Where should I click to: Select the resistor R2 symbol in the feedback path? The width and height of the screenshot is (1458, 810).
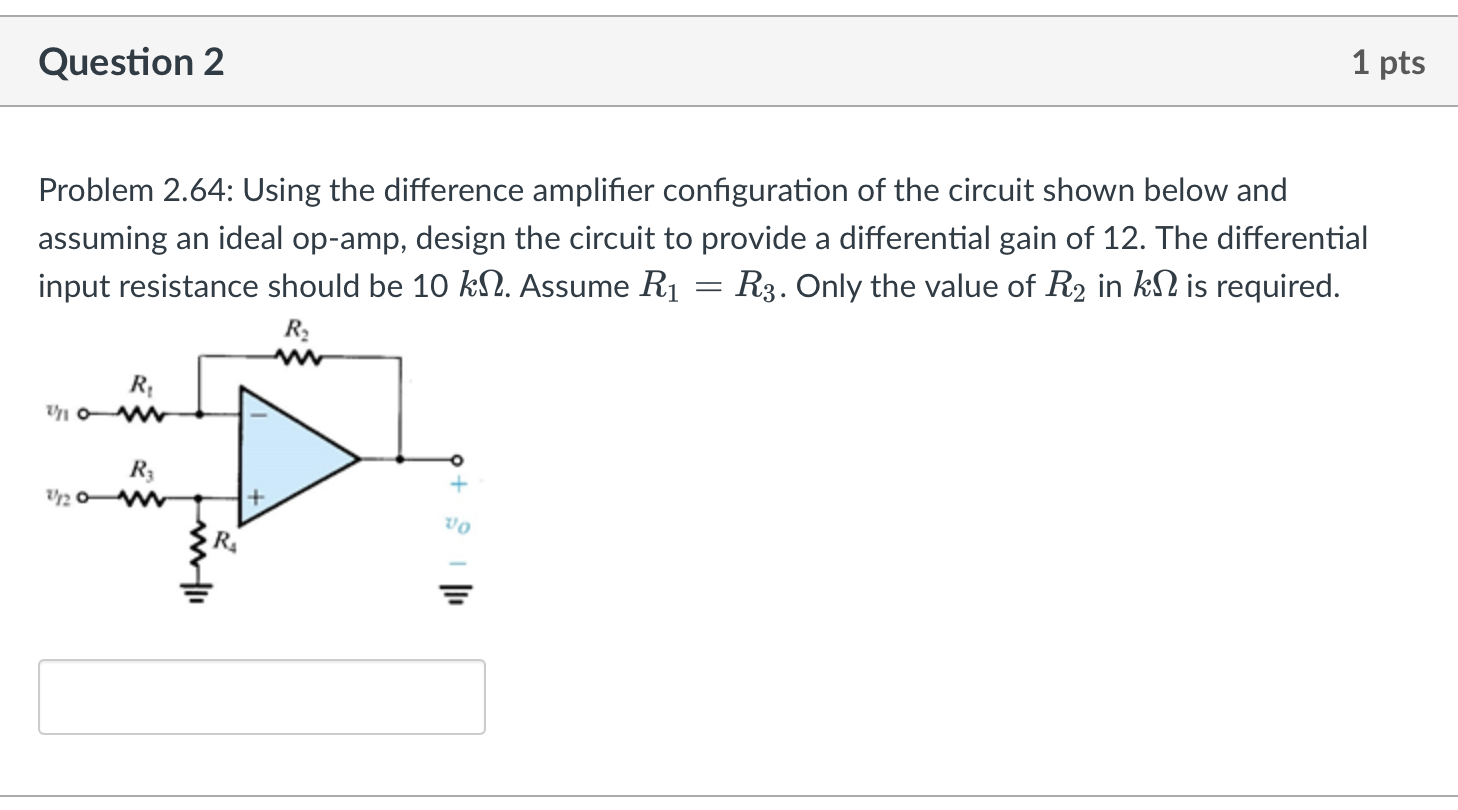[298, 357]
